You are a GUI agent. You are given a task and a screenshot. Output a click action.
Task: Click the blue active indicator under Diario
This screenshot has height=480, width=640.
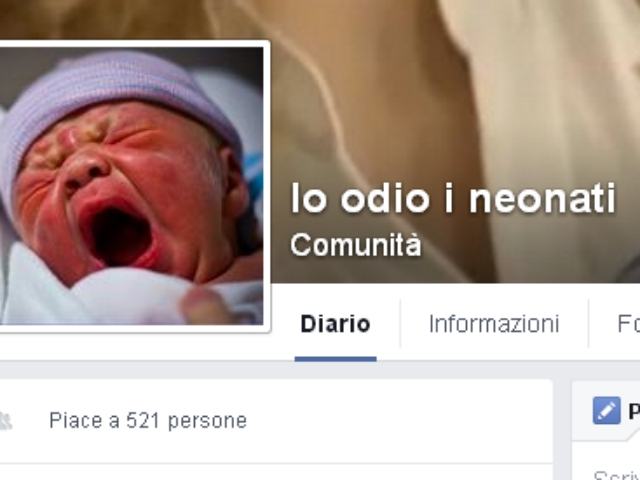pyautogui.click(x=336, y=359)
